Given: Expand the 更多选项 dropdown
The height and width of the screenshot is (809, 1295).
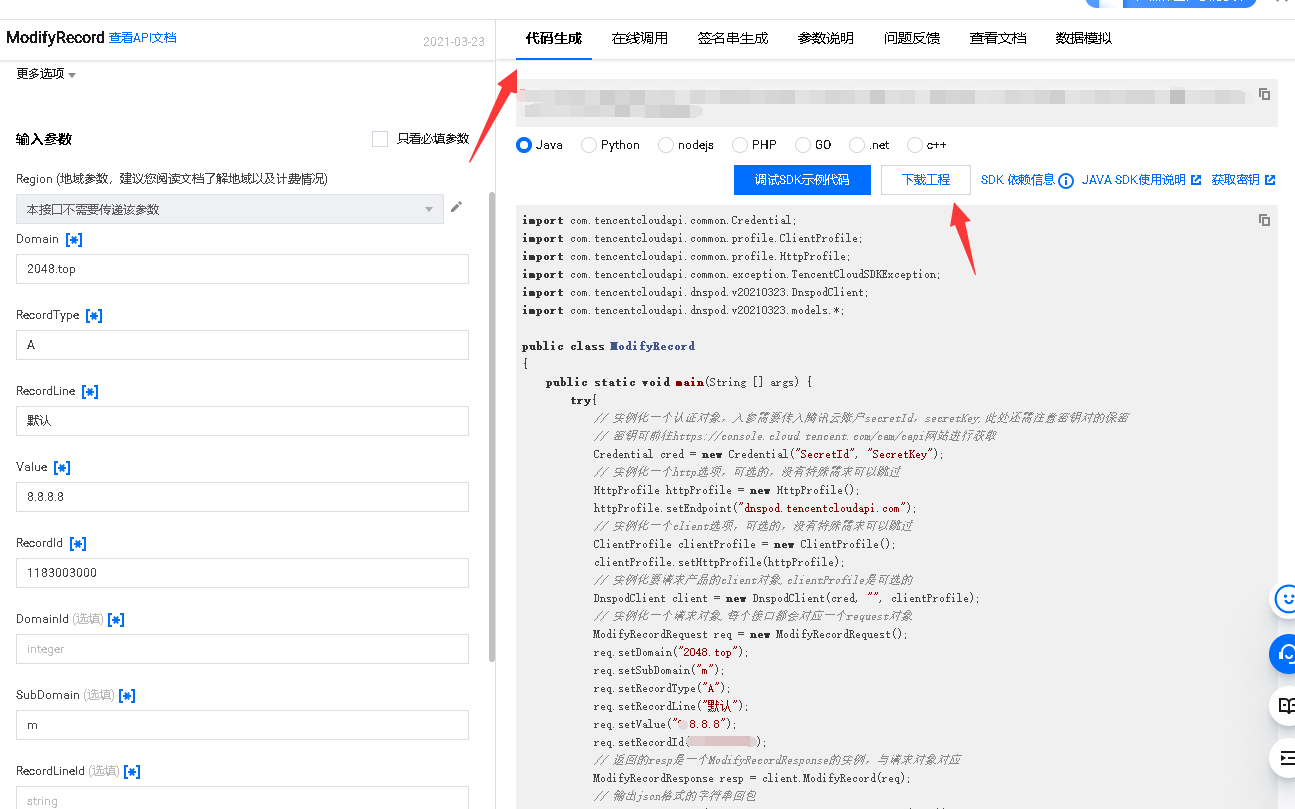Looking at the screenshot, I should tap(46, 74).
